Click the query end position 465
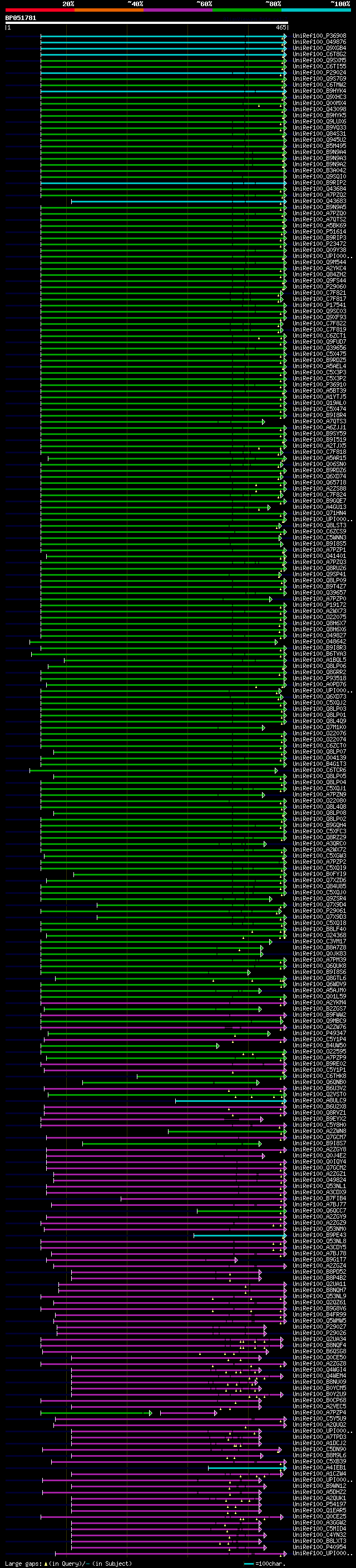Screen dimensions: 356x1568 point(280,27)
